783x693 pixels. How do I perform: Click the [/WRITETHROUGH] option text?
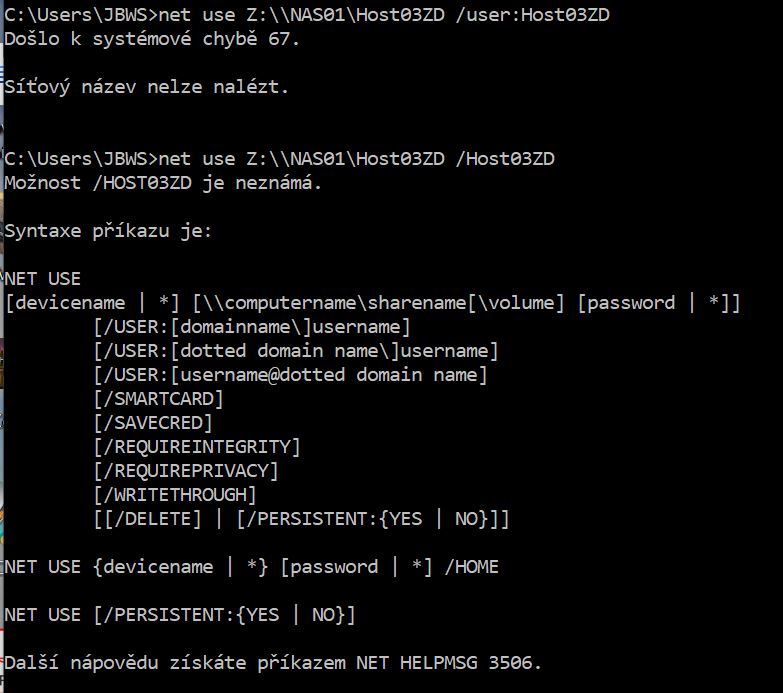tap(174, 495)
